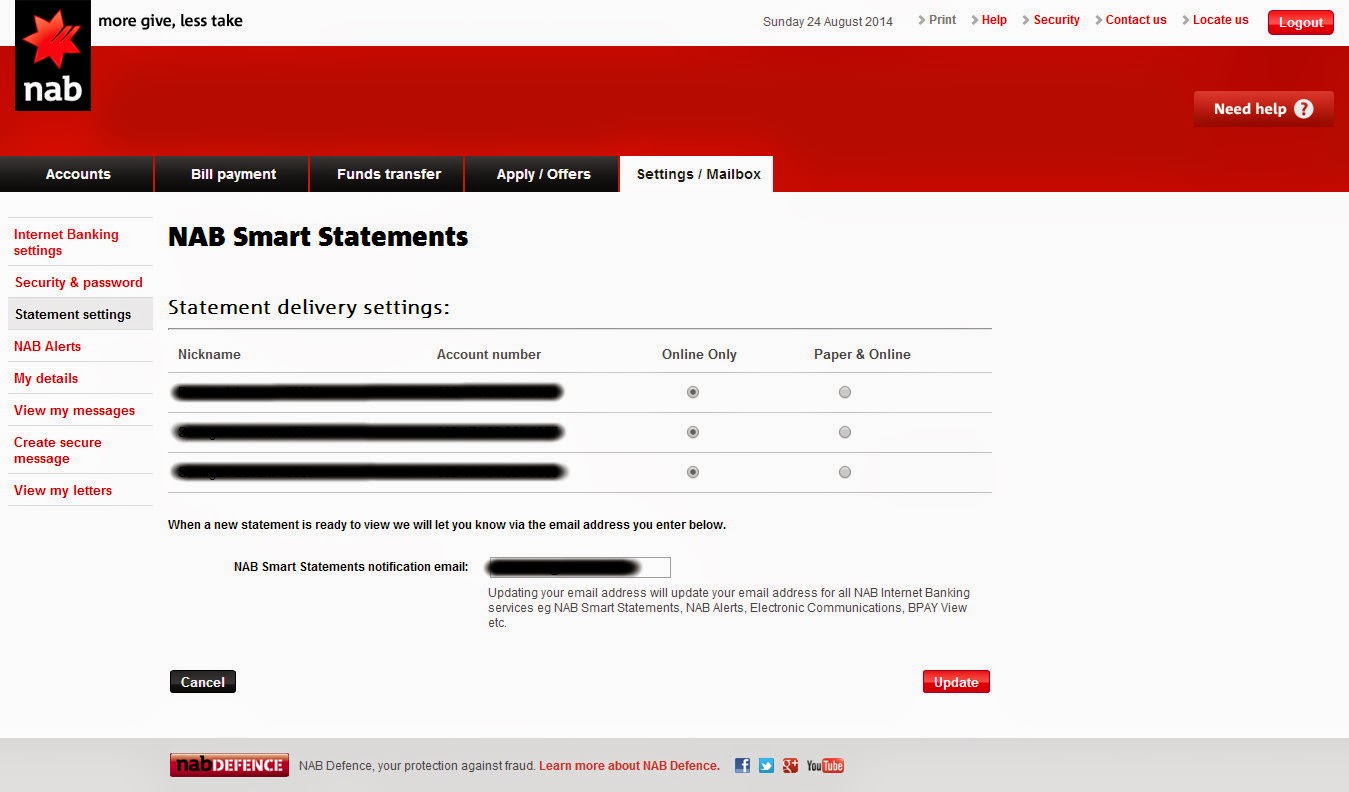This screenshot has height=792, width=1349.
Task: Select Online Only for third account
Action: click(x=693, y=472)
